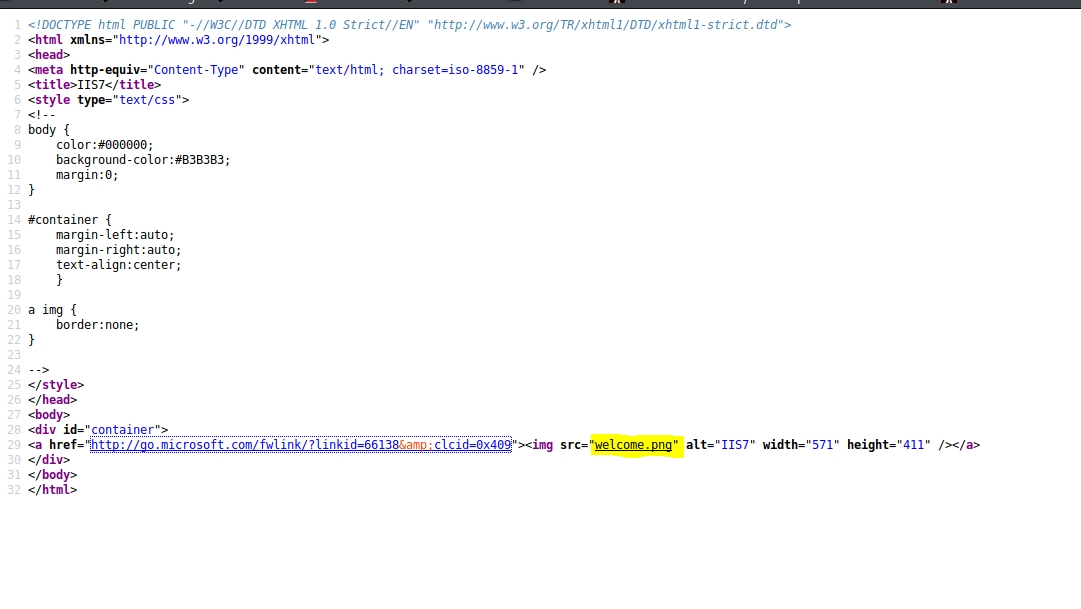This screenshot has height=609, width=1081.
Task: Click the alt "IIS7" attribute value
Action: [x=738, y=445]
